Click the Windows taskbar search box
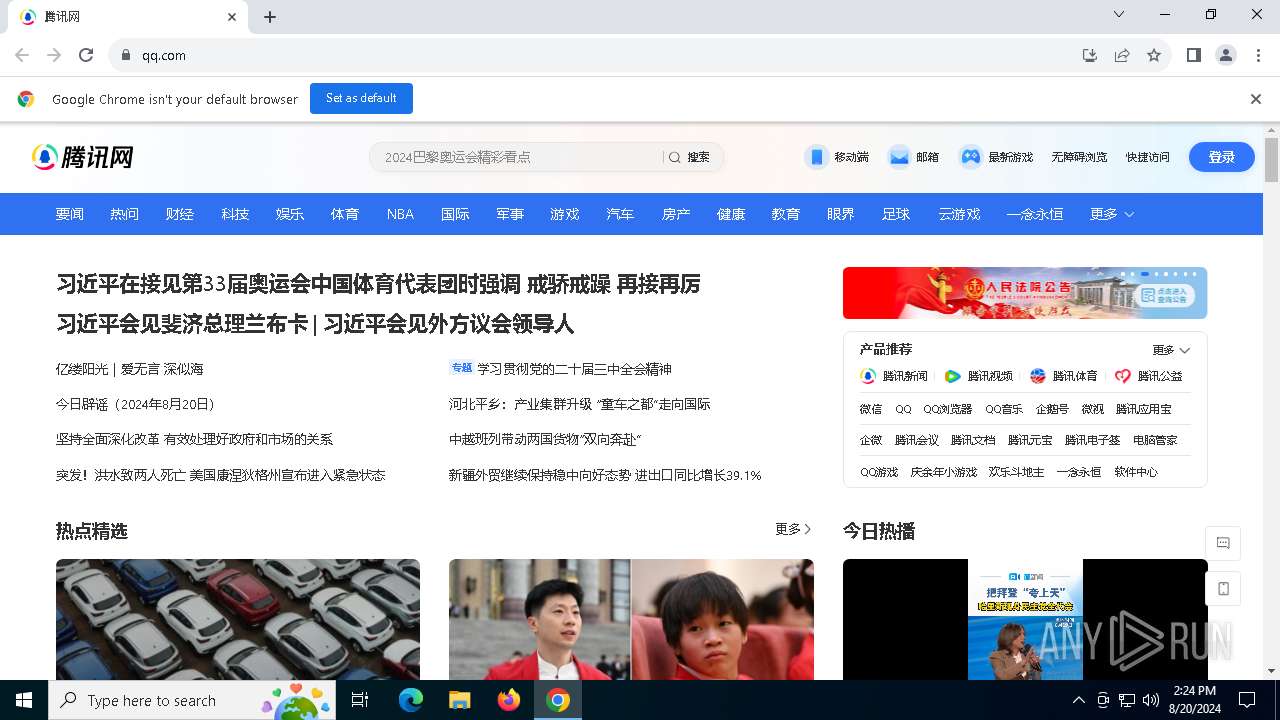 (190, 700)
